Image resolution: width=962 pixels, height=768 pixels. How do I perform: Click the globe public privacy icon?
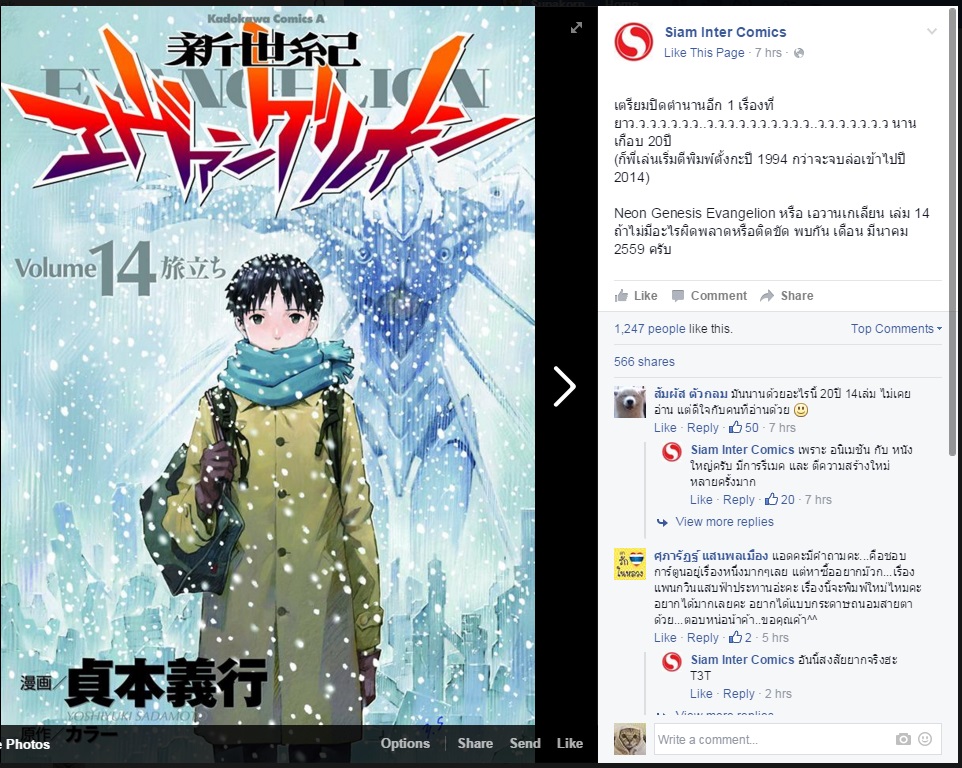[799, 53]
